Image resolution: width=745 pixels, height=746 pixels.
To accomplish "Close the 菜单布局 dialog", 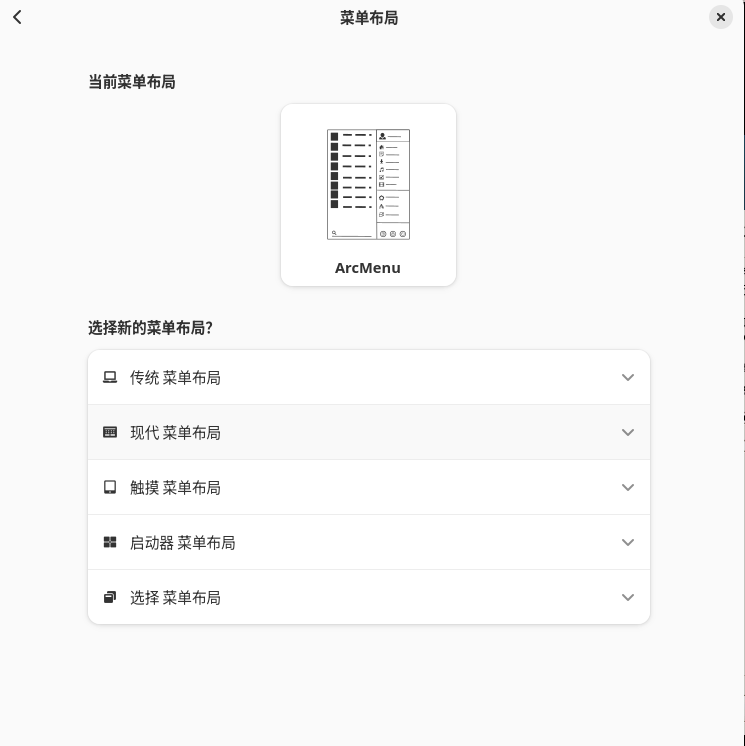I will pos(721,17).
